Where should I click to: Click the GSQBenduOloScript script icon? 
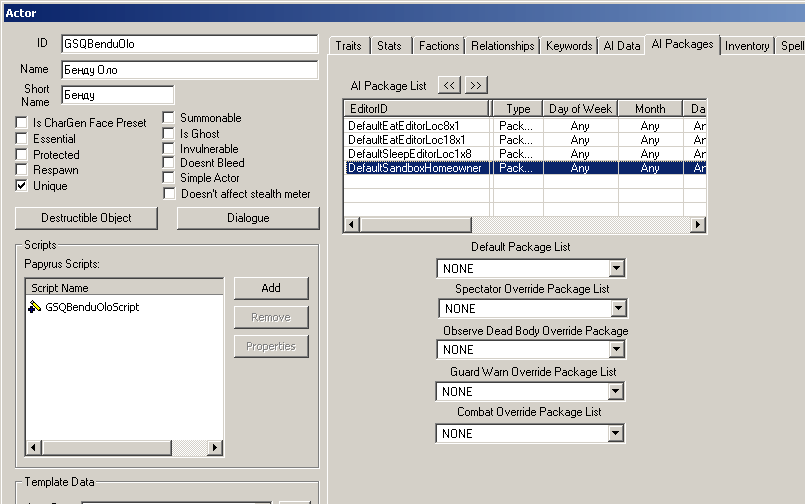pyautogui.click(x=34, y=307)
